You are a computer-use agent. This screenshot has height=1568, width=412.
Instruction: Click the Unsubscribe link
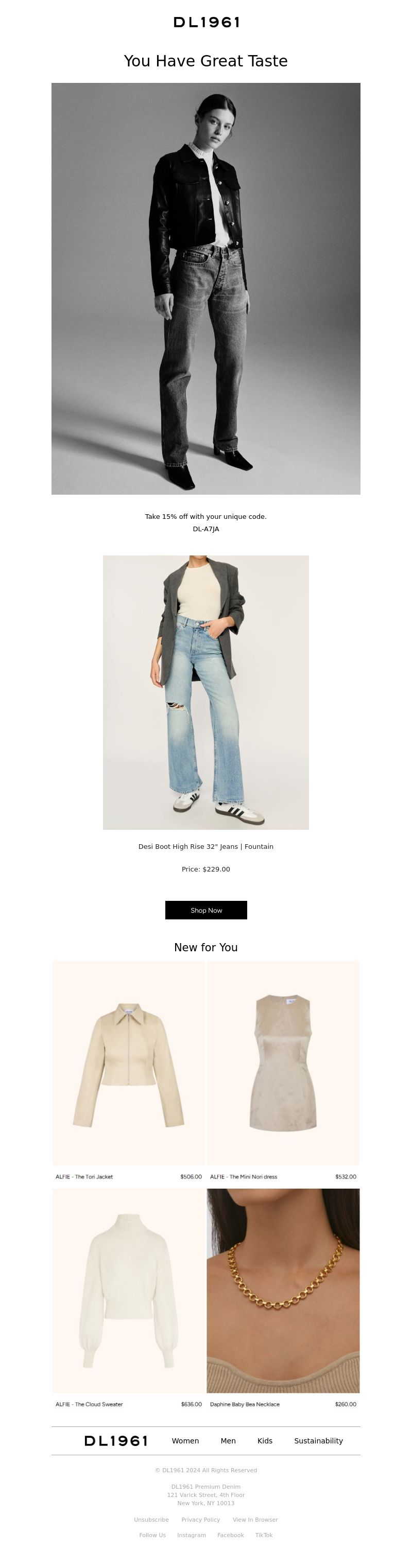(151, 1519)
